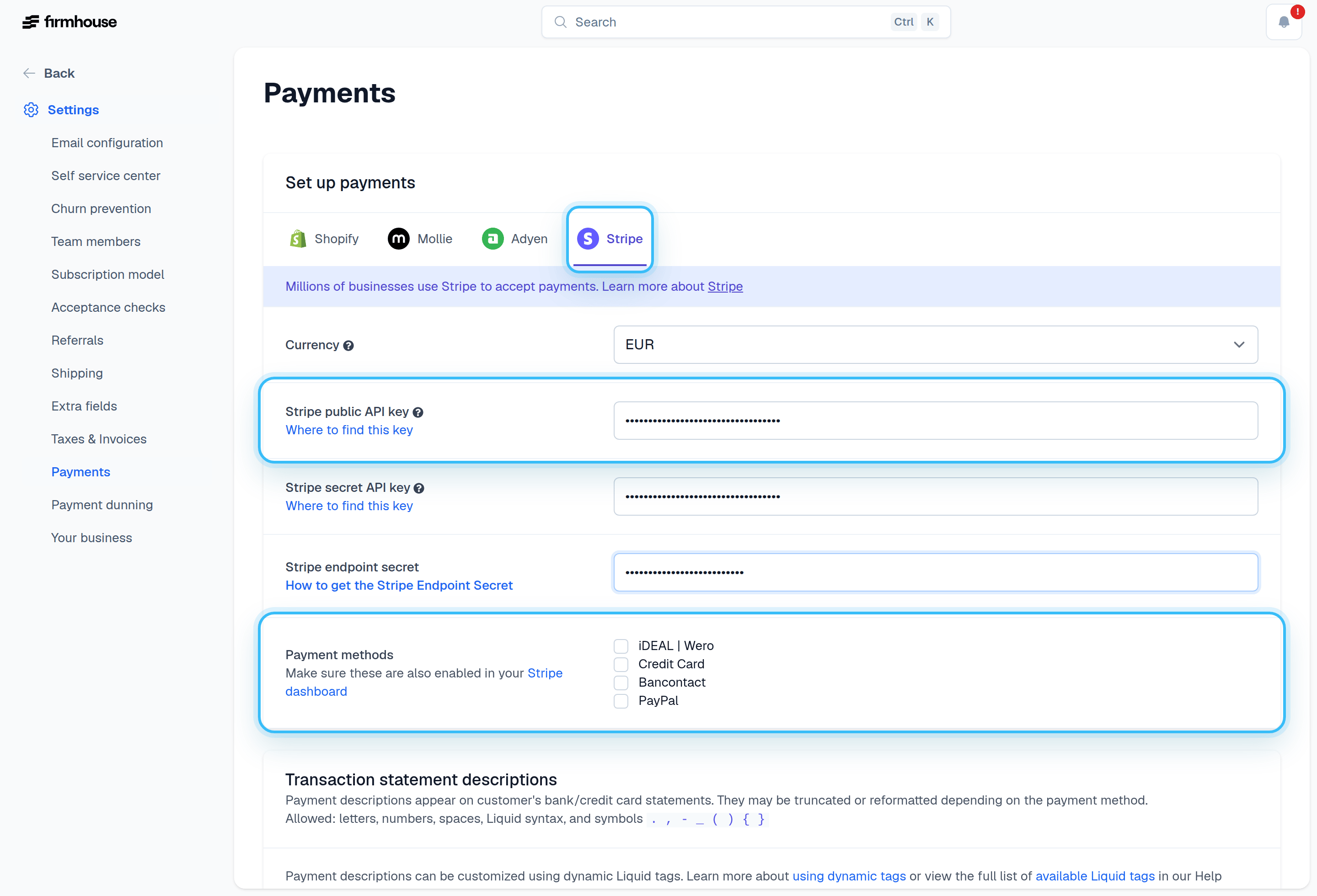Open Stripe public API key help icon
This screenshot has height=896, width=1317.
pos(418,412)
